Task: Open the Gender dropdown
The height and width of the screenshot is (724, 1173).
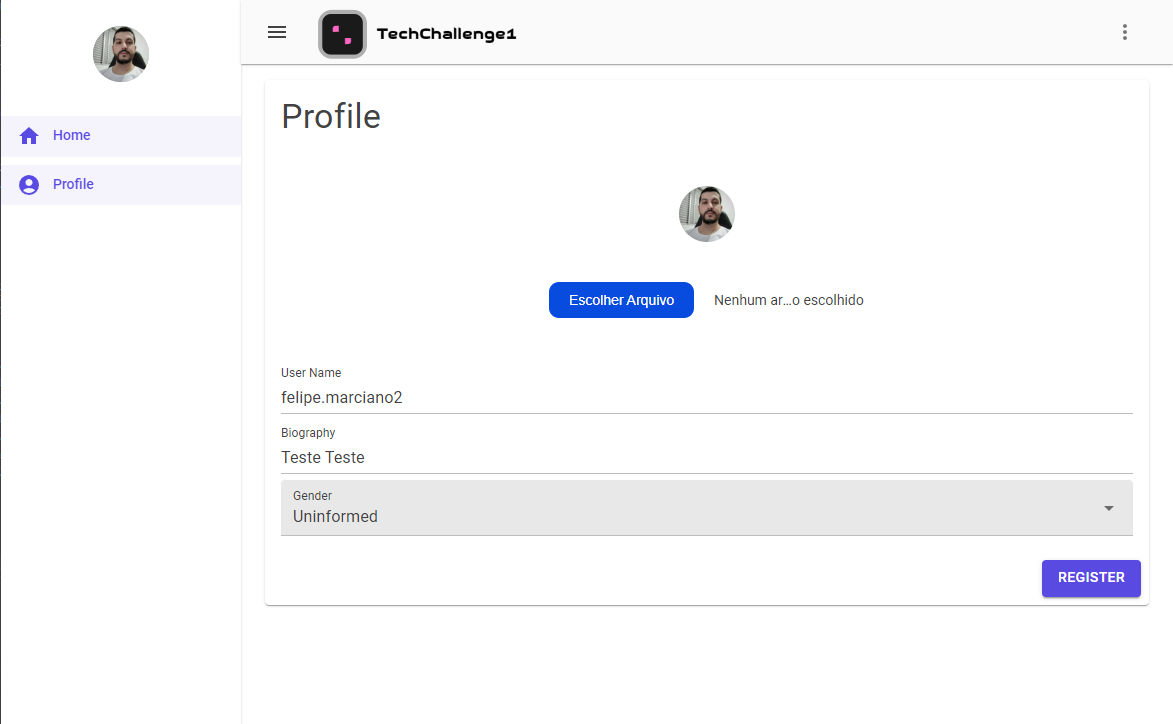Action: click(x=707, y=508)
